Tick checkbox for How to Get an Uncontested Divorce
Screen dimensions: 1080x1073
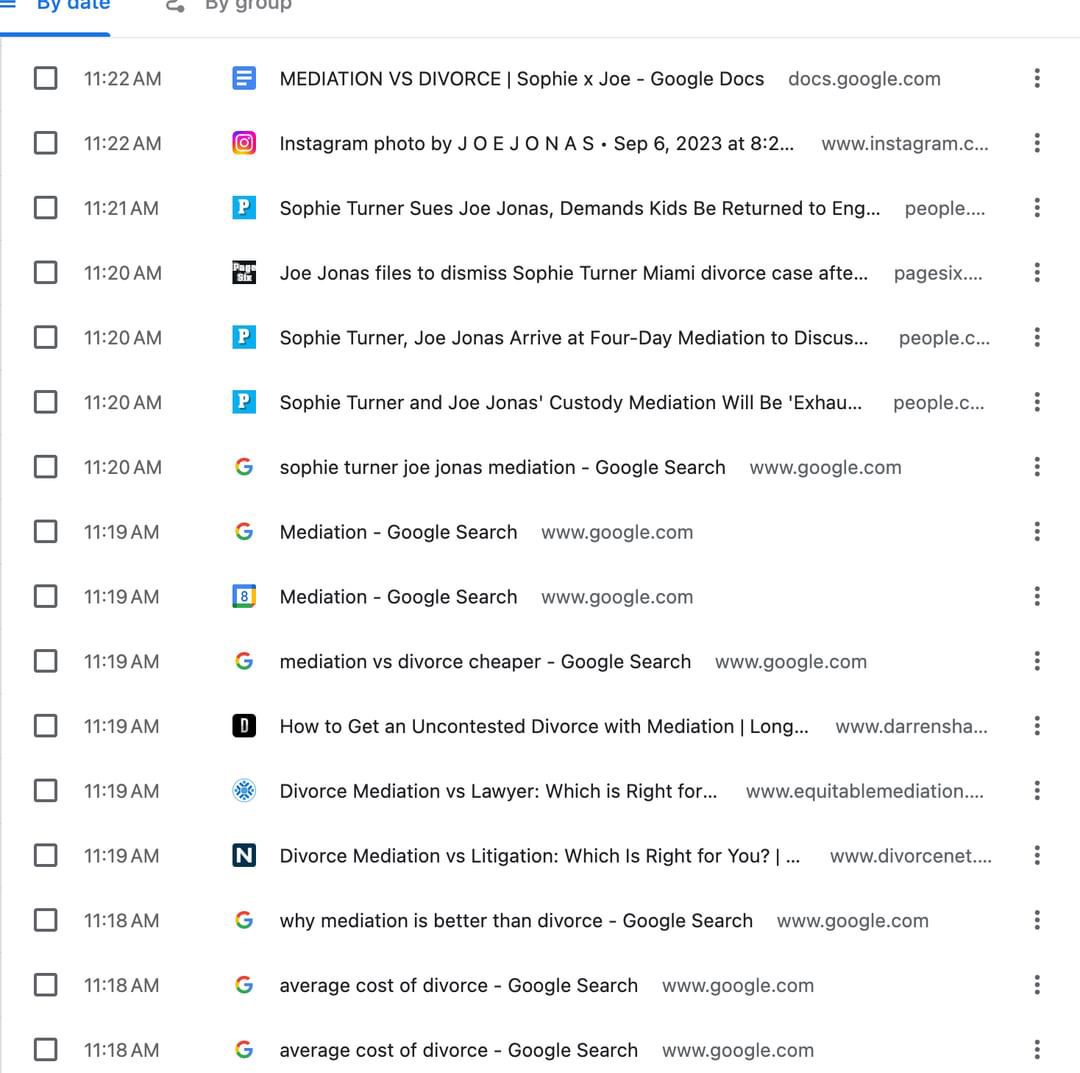click(x=45, y=726)
